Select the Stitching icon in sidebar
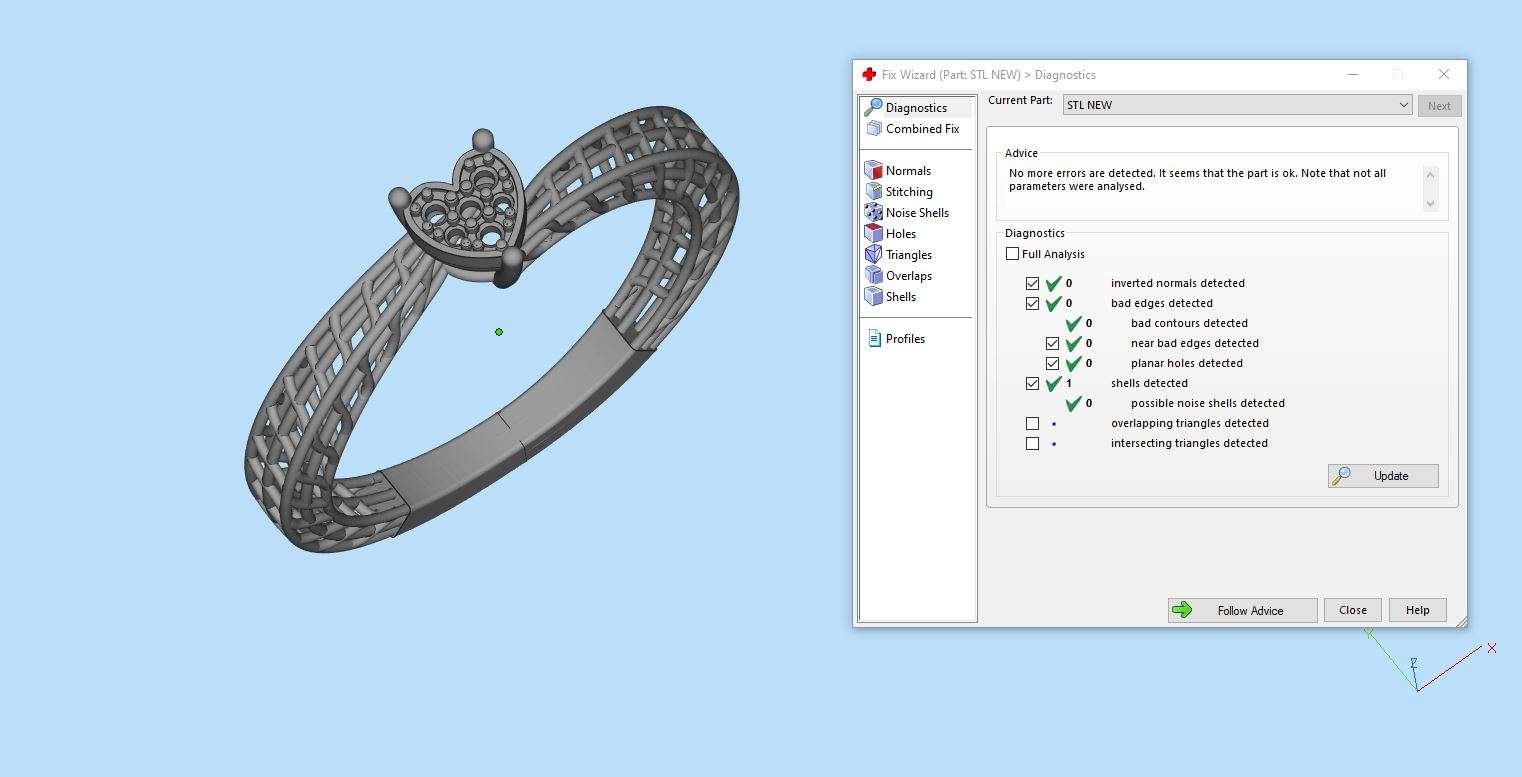The height and width of the screenshot is (777, 1522). coord(874,191)
